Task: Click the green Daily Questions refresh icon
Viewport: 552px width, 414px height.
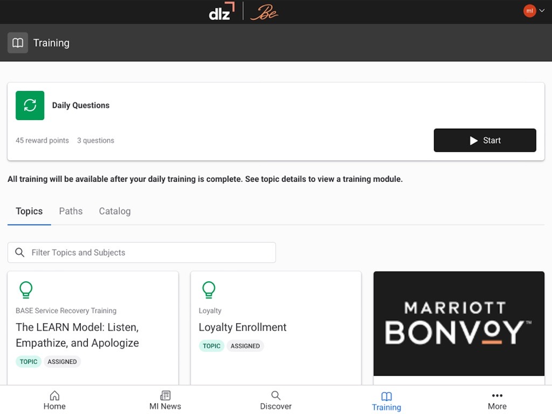Action: (30, 105)
